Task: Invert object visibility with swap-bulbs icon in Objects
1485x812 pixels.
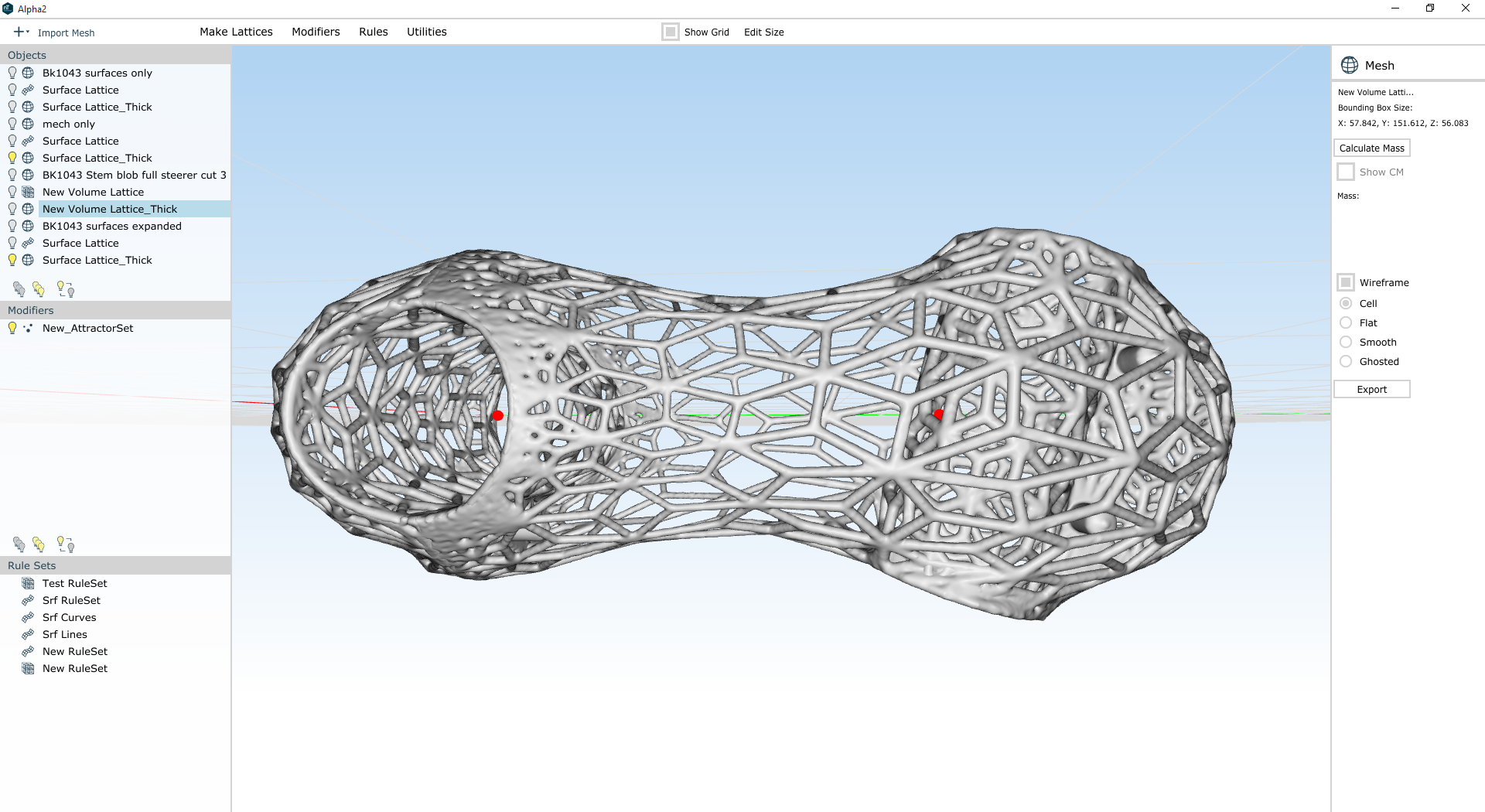Action: pos(66,289)
